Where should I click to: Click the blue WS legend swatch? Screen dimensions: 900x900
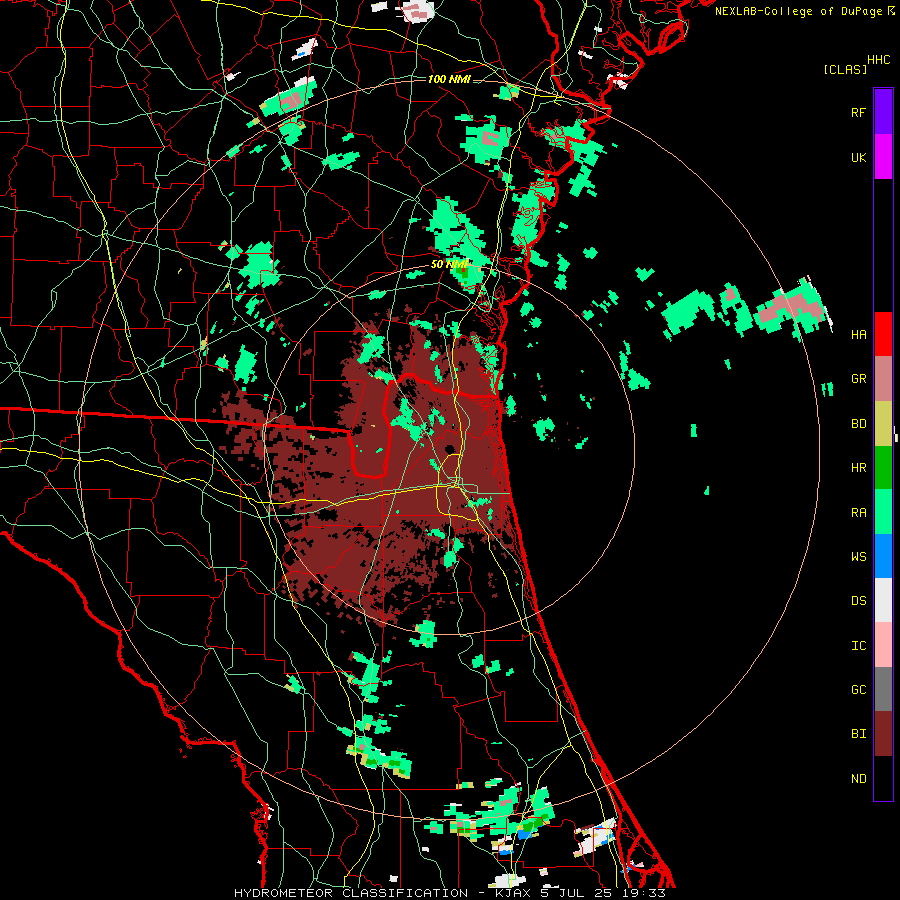[883, 556]
